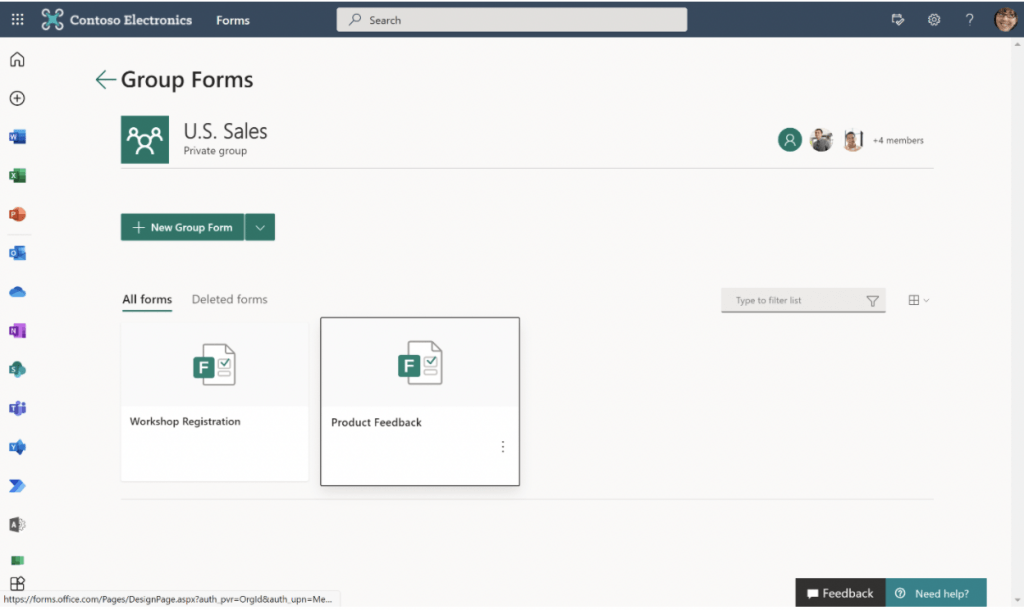Screen dimensions: 1024x610
Task: Click the Private group label
Action: point(215,151)
